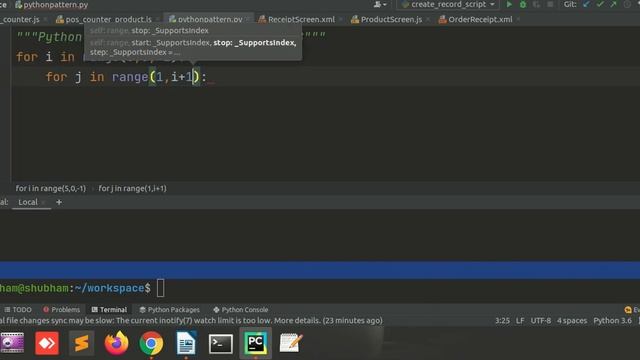Change the 4 spaces indent setting
Screen dimensions: 640x360
pyautogui.click(x=572, y=321)
